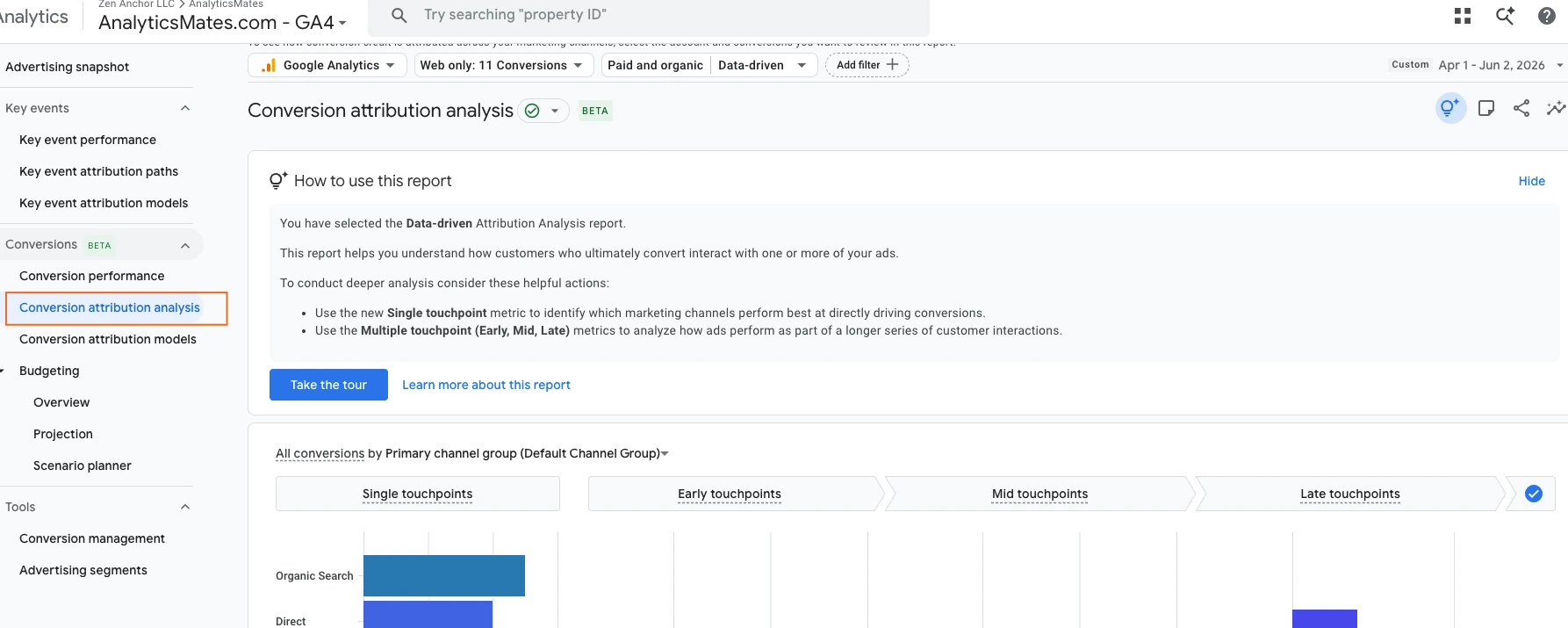Screen dimensions: 1568x628
Task: Open the save report note icon
Action: point(1486,108)
